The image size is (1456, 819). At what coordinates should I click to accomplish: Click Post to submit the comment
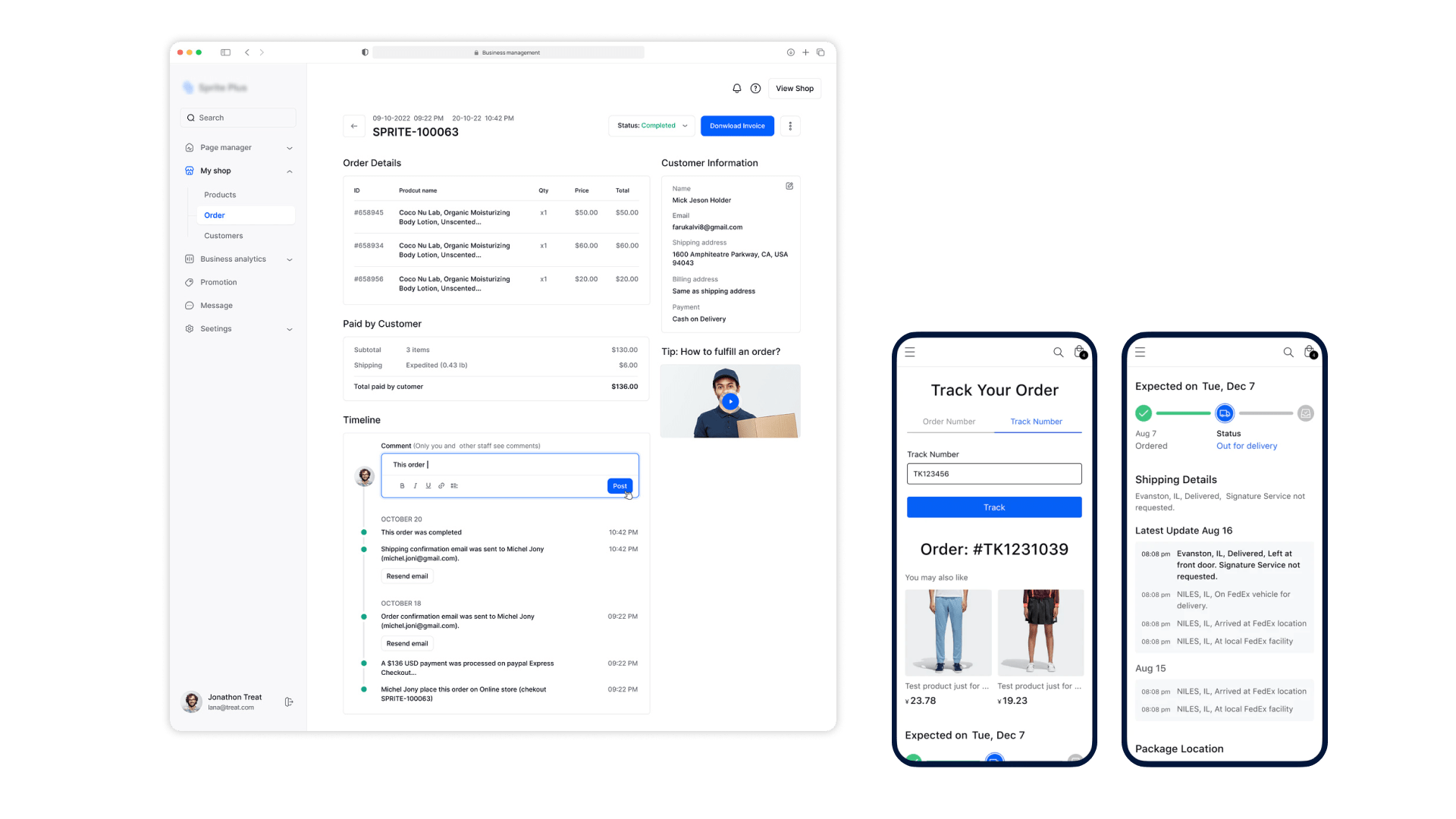620,486
